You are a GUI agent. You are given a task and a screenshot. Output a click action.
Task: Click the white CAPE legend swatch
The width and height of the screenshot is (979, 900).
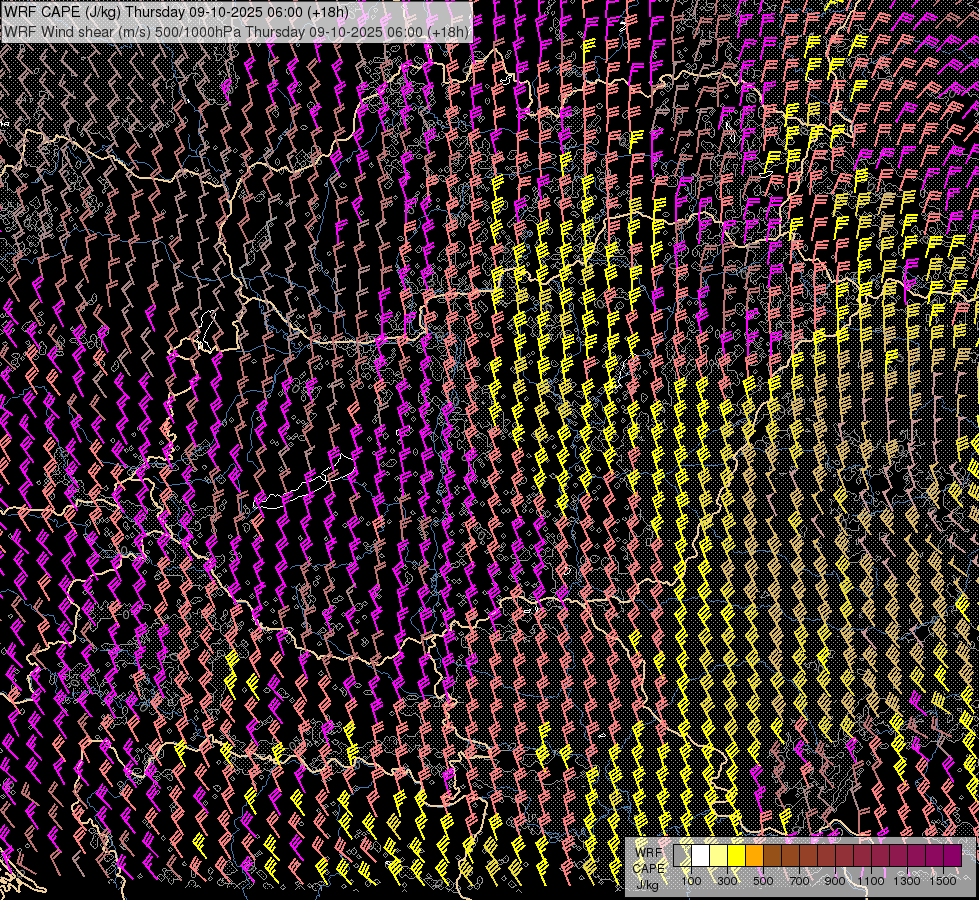[x=701, y=856]
